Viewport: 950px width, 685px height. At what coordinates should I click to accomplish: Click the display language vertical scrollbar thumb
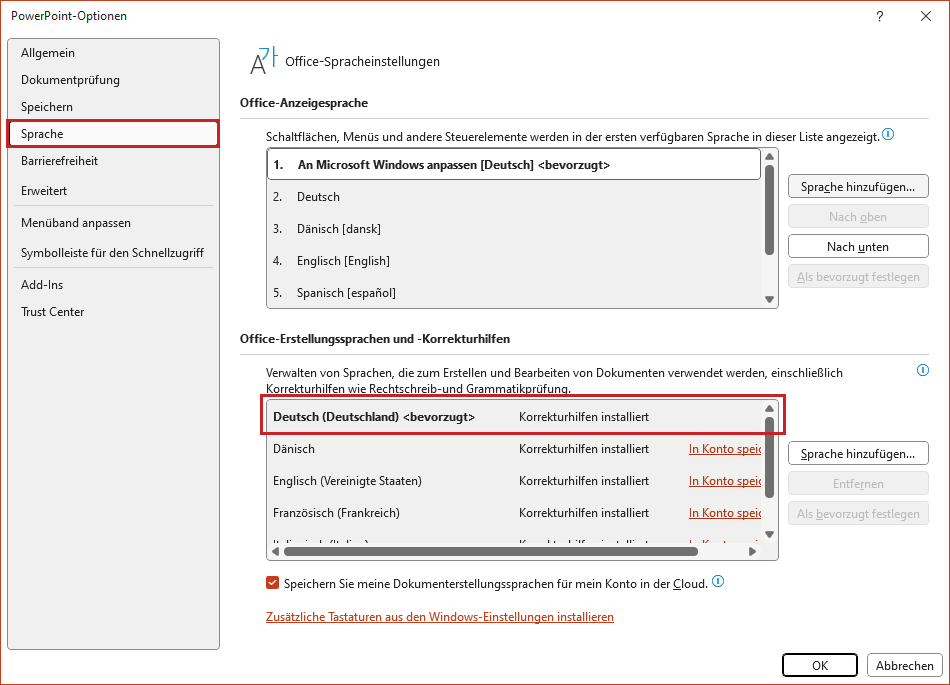tap(769, 210)
